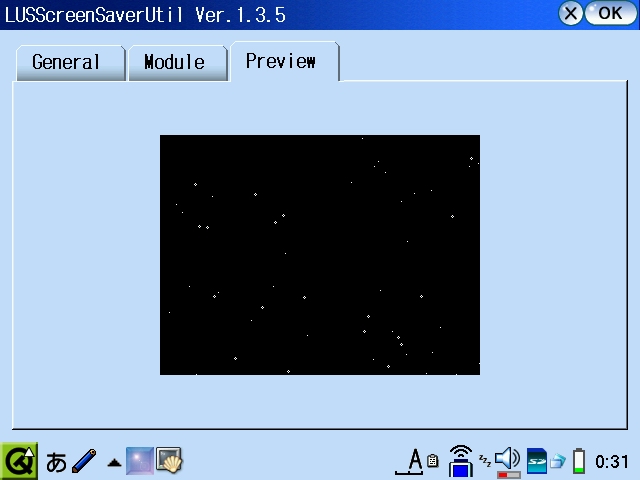Click the SD card status icon
The image size is (640, 480).
click(536, 461)
